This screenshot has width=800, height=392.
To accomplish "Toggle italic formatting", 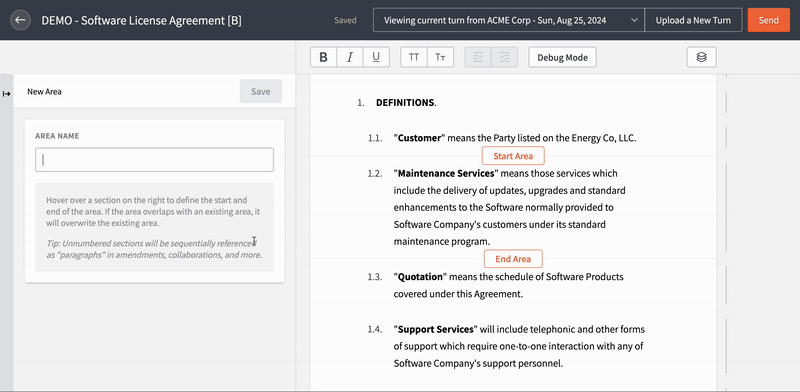I will click(350, 57).
